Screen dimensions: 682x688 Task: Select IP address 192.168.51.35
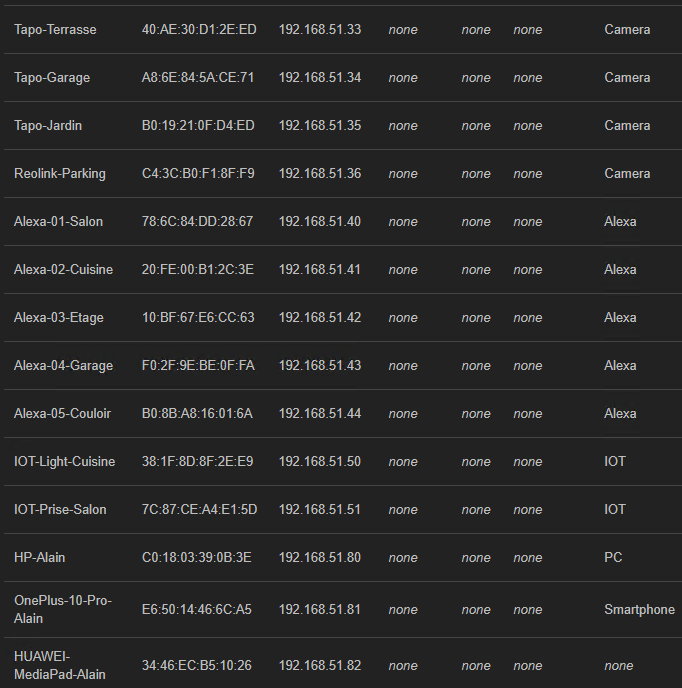319,125
